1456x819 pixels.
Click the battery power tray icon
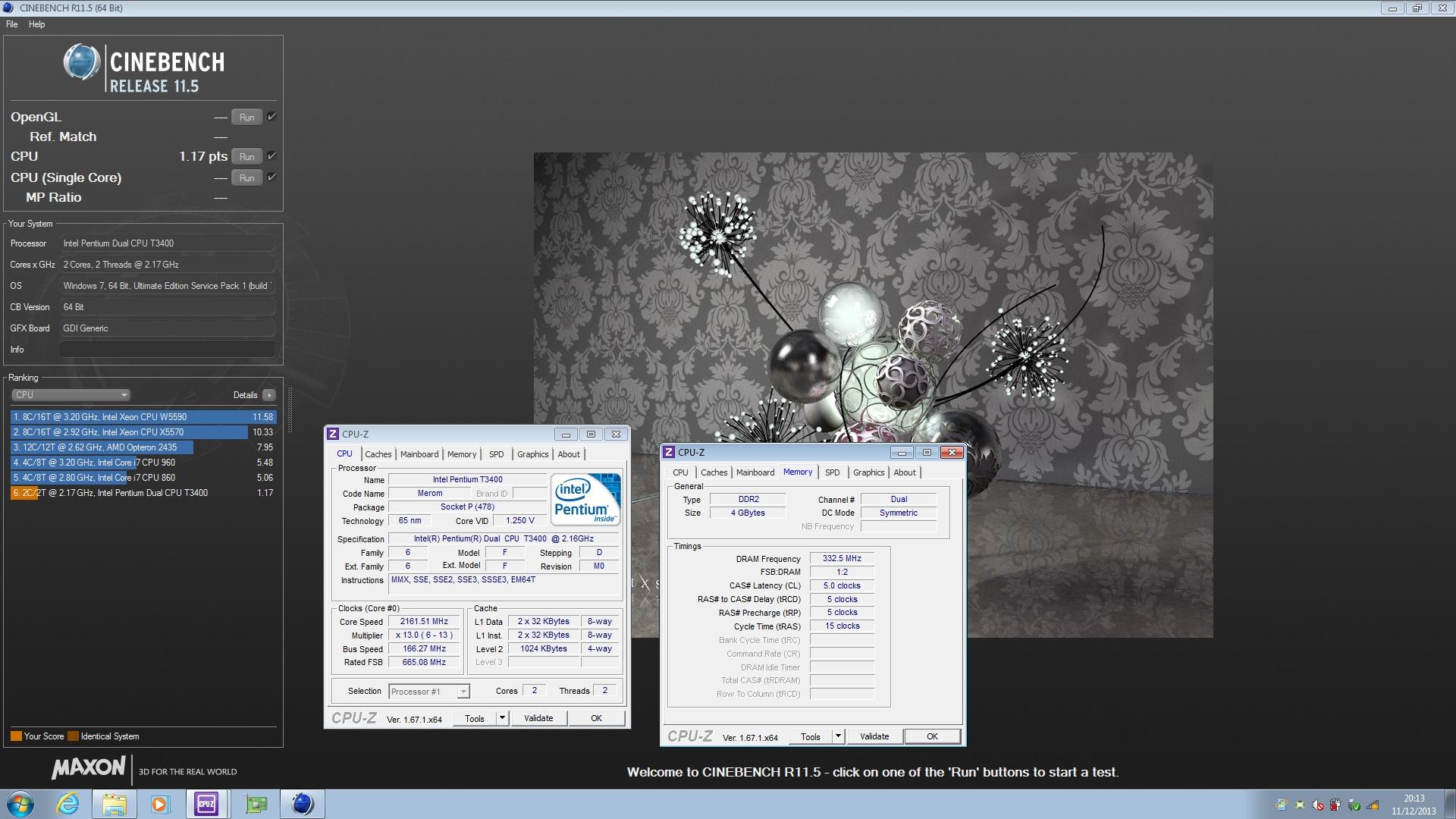1335,805
